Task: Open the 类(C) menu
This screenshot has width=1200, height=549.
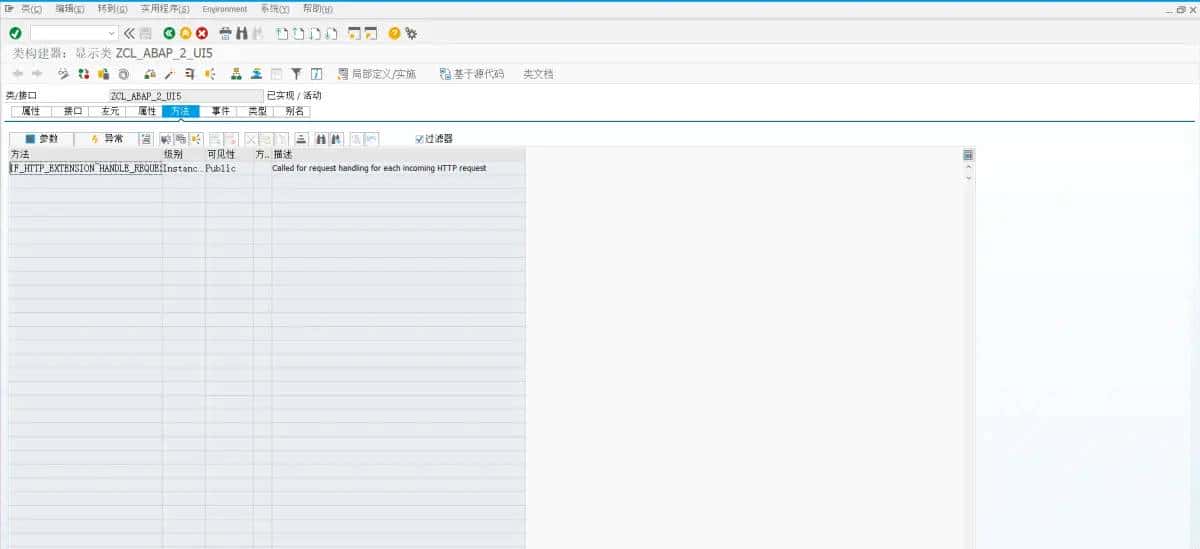Action: pos(31,9)
